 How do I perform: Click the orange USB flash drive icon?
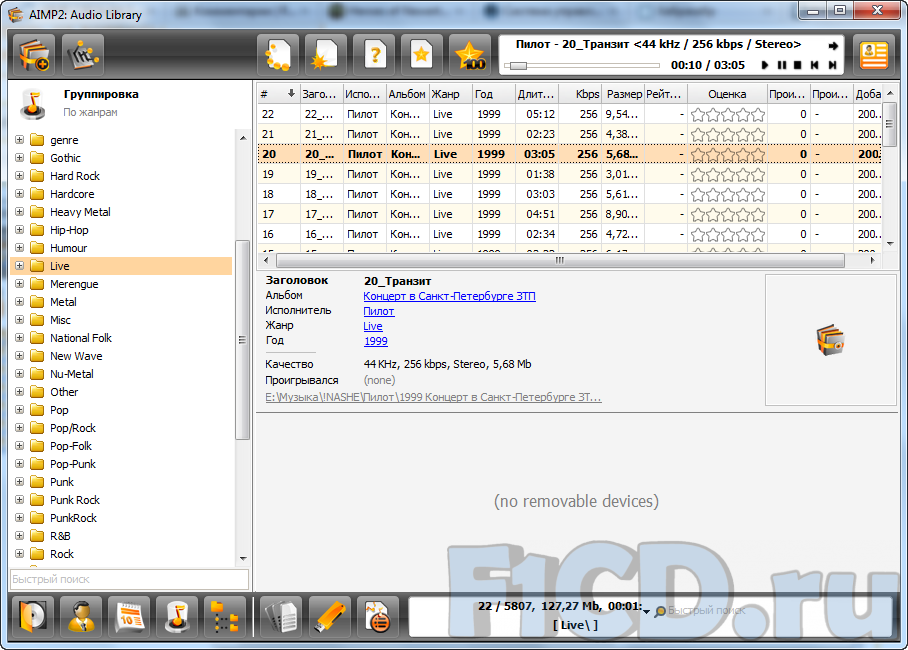click(x=329, y=616)
